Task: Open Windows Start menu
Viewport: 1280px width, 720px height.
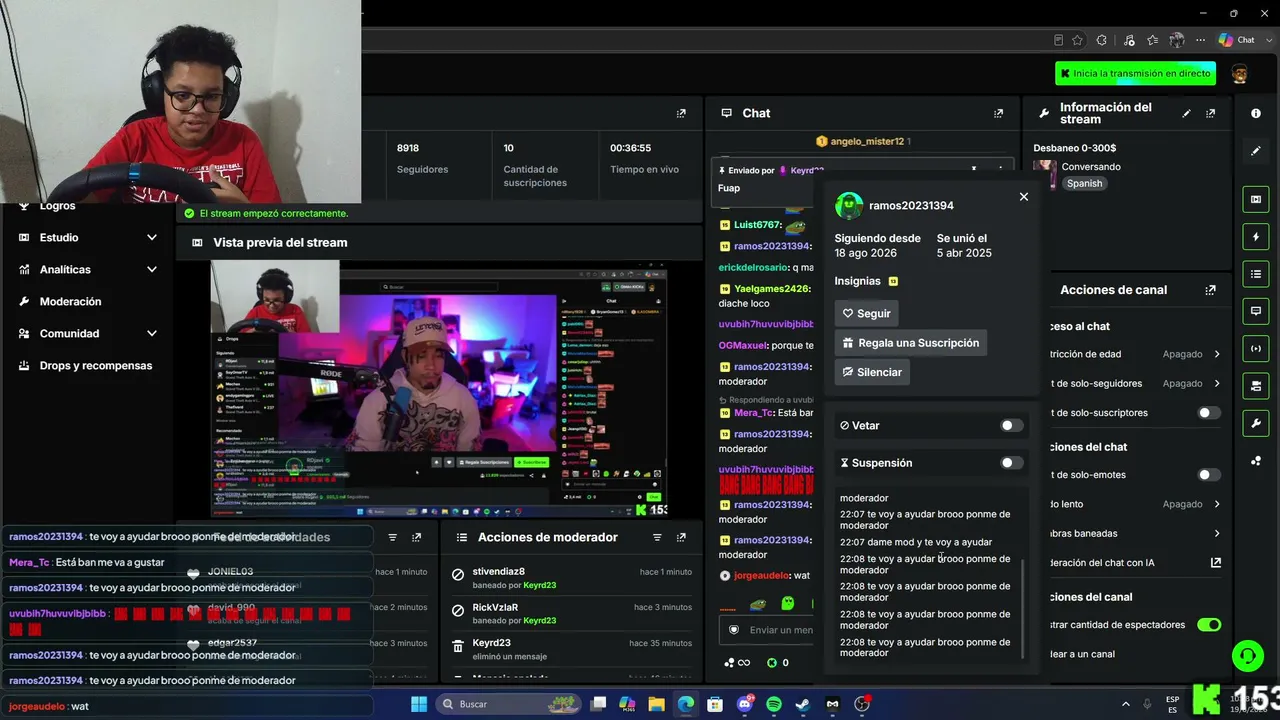Action: tap(419, 704)
